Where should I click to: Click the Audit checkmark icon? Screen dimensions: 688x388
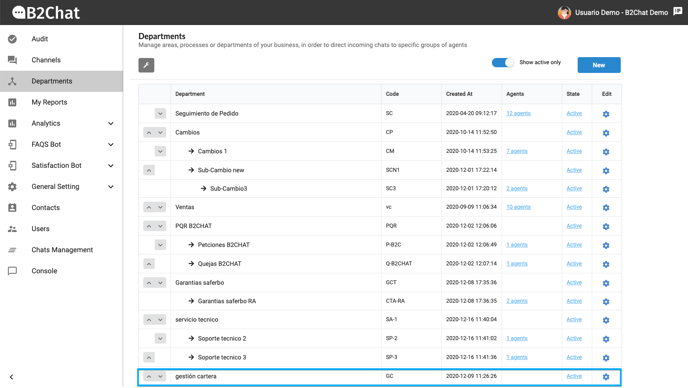point(12,39)
